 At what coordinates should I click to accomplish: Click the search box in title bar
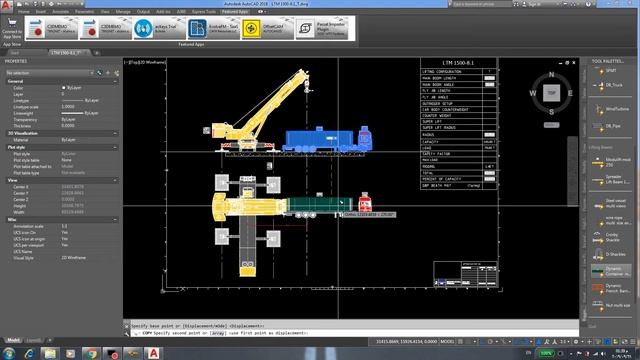tap(482, 4)
